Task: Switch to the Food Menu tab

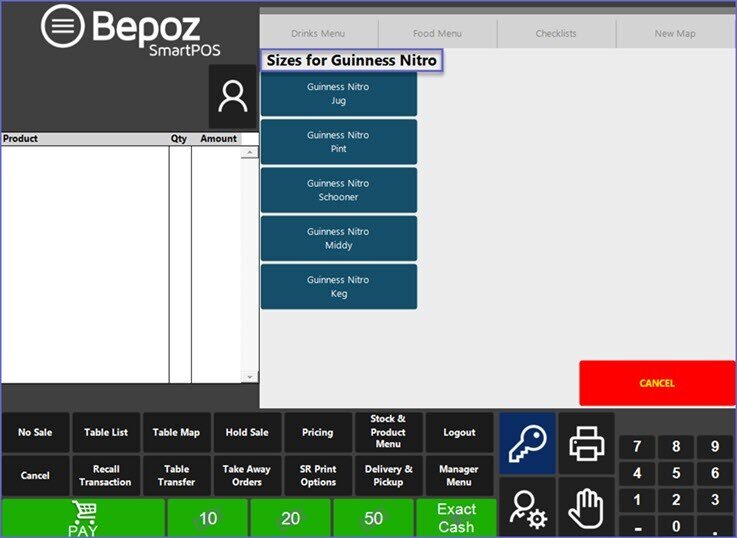Action: point(437,33)
